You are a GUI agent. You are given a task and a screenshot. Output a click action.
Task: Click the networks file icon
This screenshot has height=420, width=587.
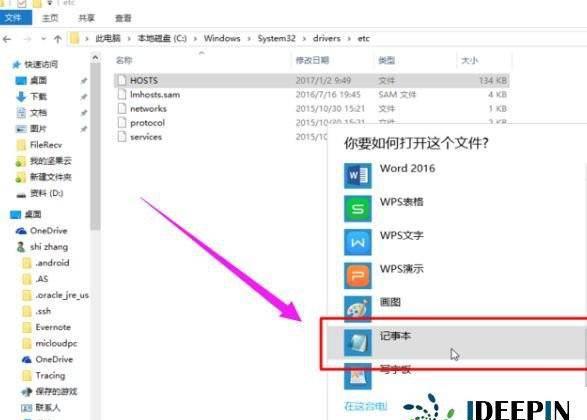(122, 109)
